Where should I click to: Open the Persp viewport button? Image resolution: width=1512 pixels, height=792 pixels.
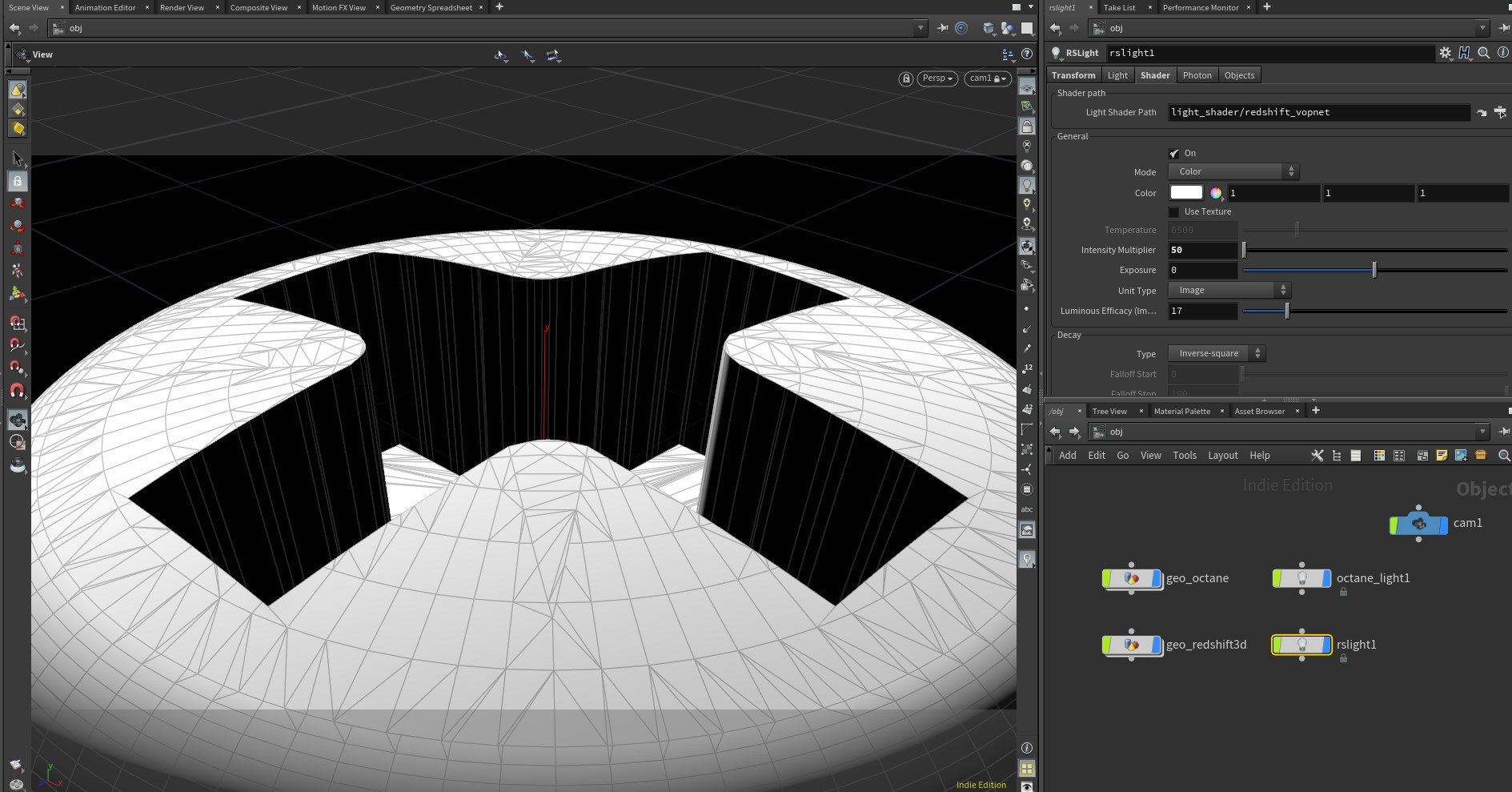pos(936,78)
